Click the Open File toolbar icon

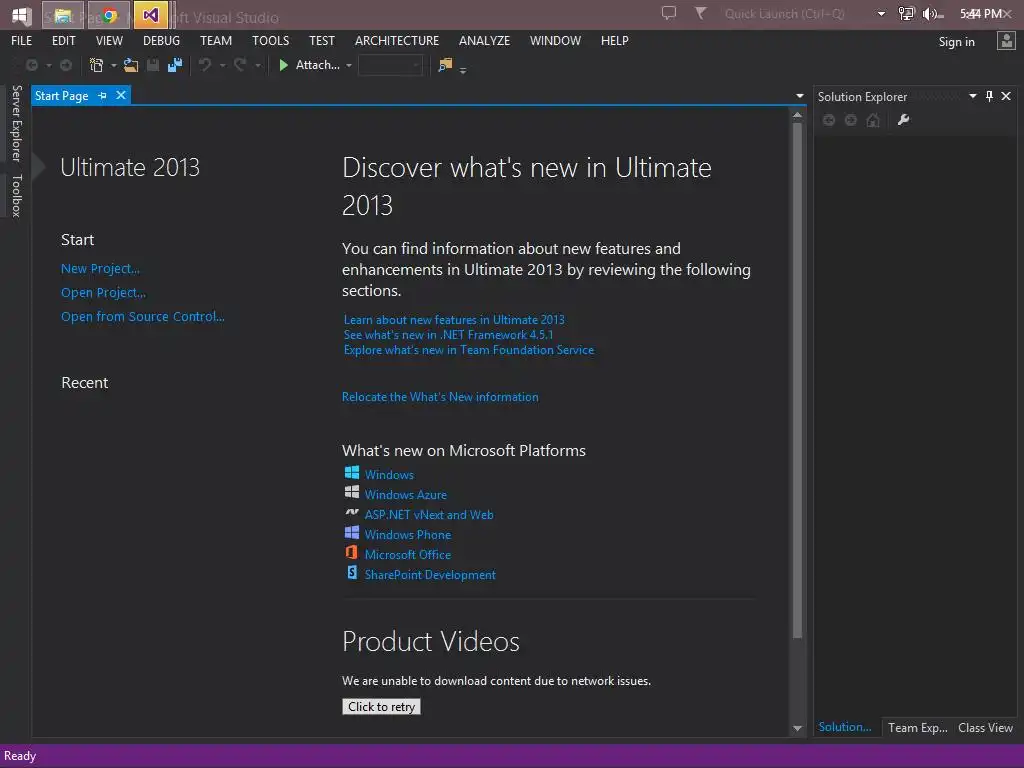point(131,65)
